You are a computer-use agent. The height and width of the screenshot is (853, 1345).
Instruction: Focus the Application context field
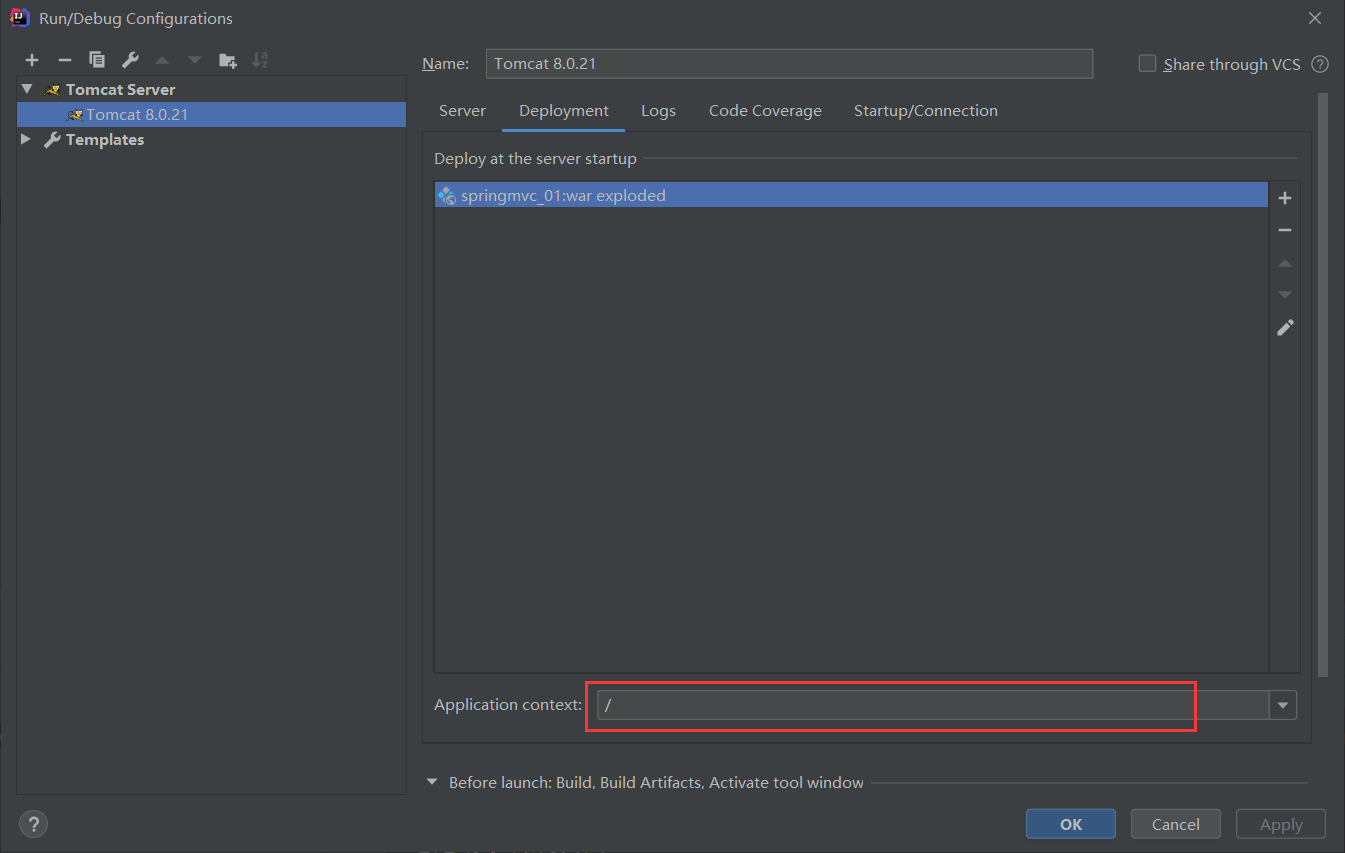click(933, 705)
